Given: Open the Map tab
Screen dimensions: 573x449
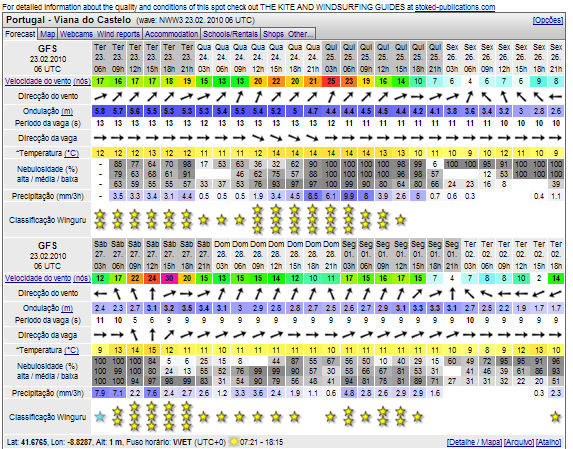Looking at the screenshot, I should click(x=48, y=34).
